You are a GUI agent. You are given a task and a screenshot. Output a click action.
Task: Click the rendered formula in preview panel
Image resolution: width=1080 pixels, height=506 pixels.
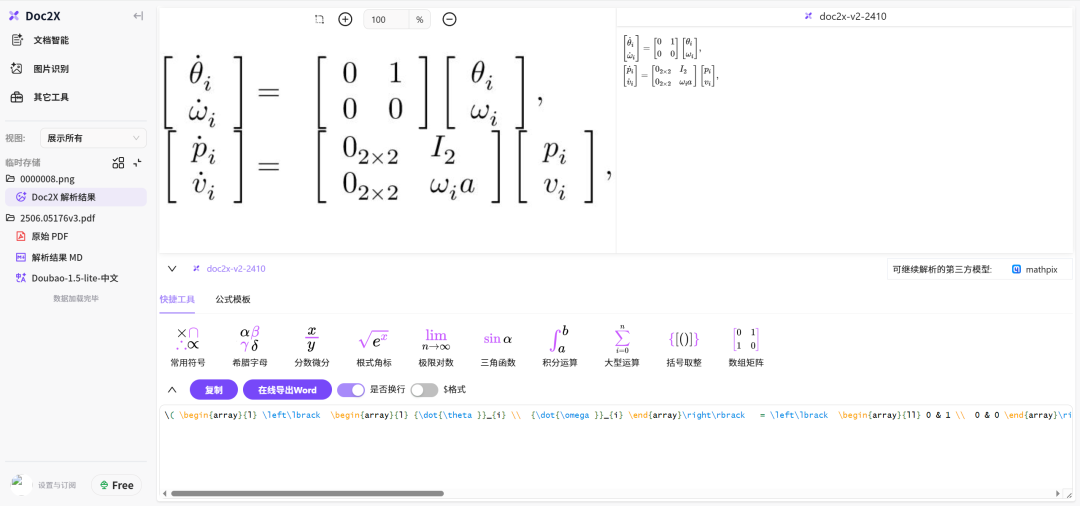click(670, 61)
